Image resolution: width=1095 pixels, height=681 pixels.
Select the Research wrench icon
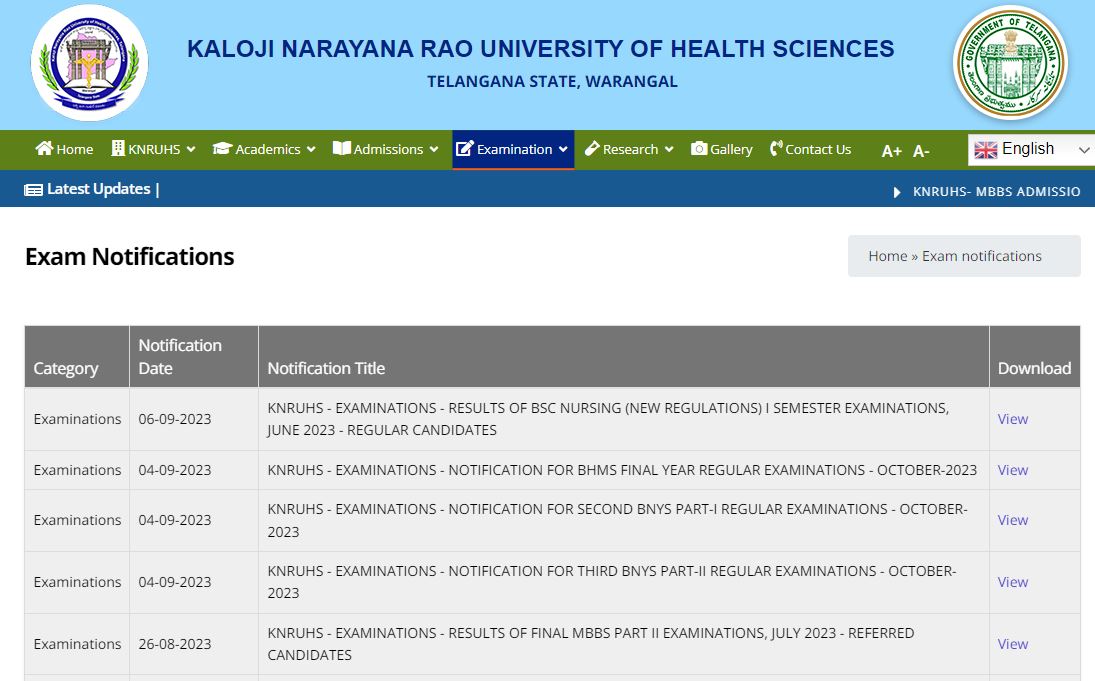coord(594,148)
